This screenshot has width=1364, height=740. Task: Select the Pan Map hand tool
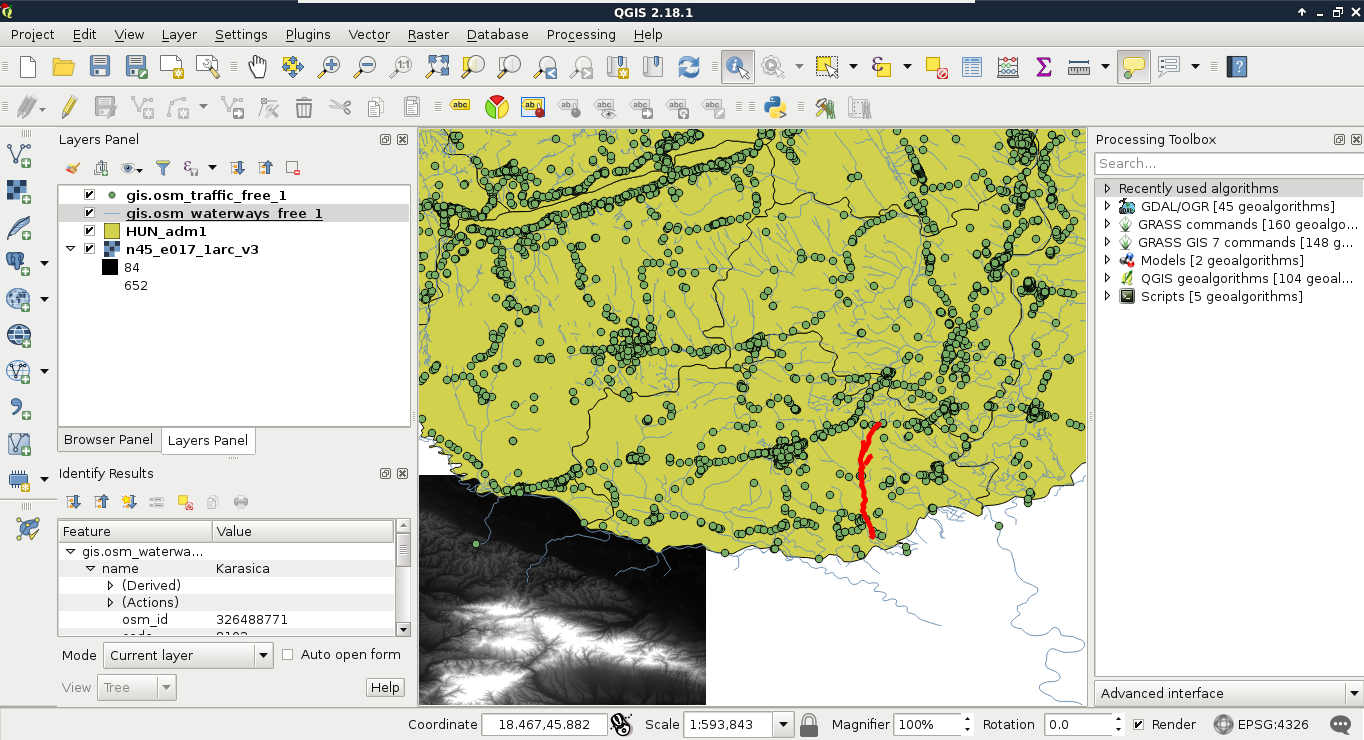click(258, 67)
